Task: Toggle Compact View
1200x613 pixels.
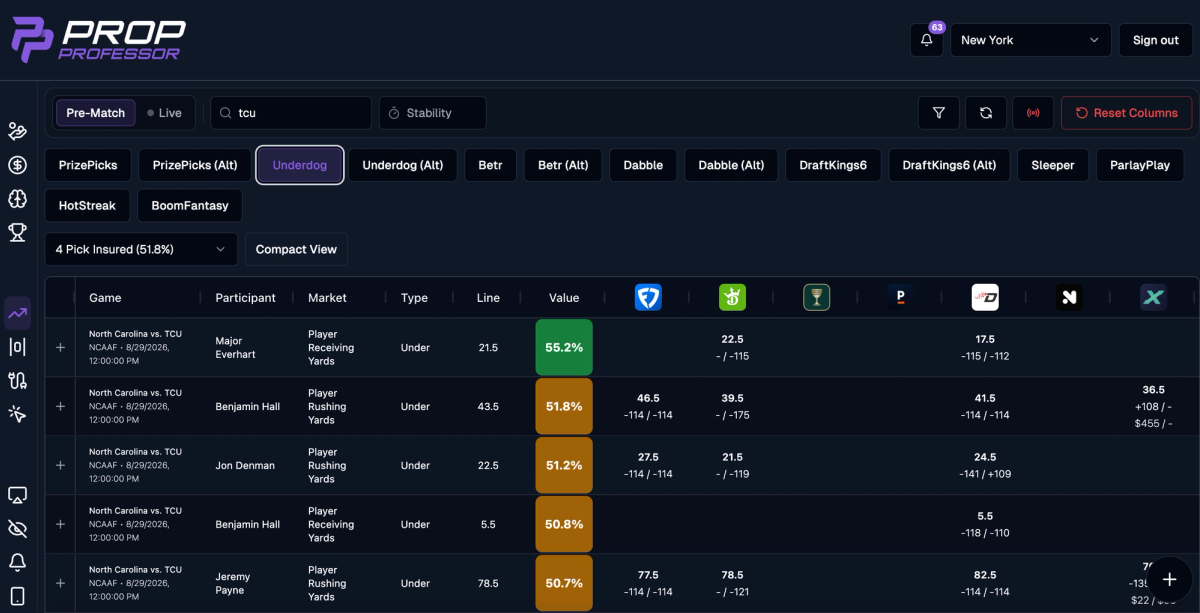Action: 296,249
